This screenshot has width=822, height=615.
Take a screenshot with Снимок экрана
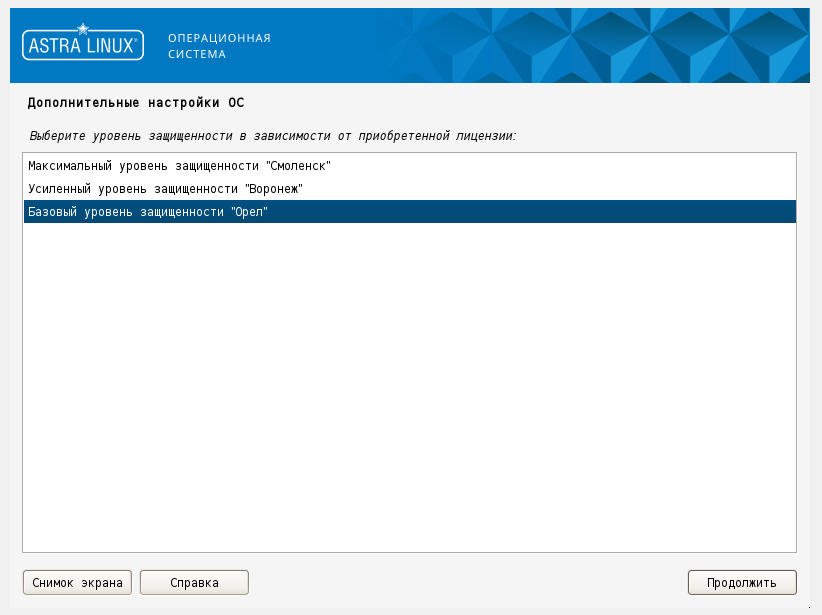tap(77, 582)
